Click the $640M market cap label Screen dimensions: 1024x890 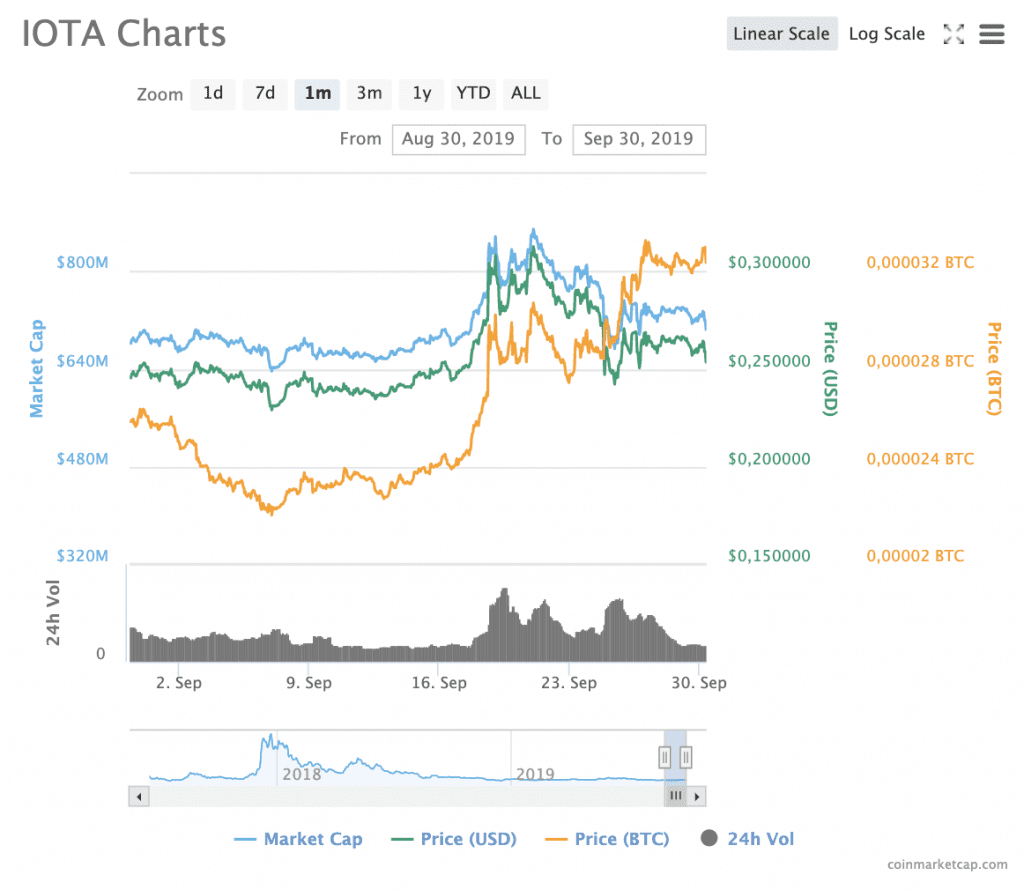(x=82, y=361)
